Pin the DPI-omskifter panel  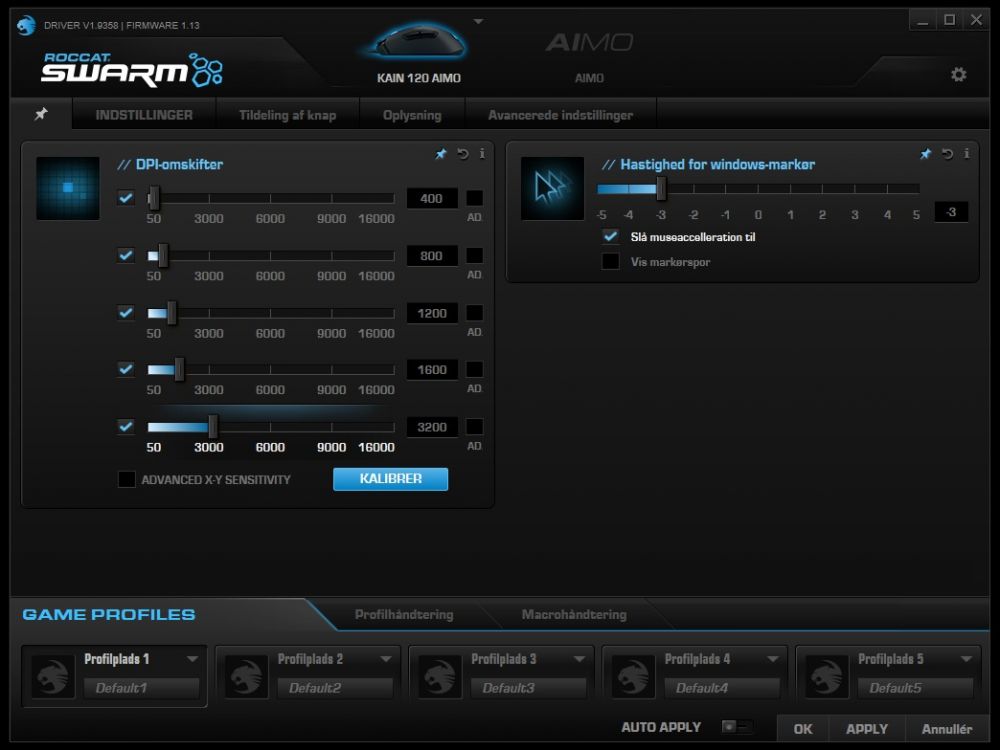click(x=441, y=154)
